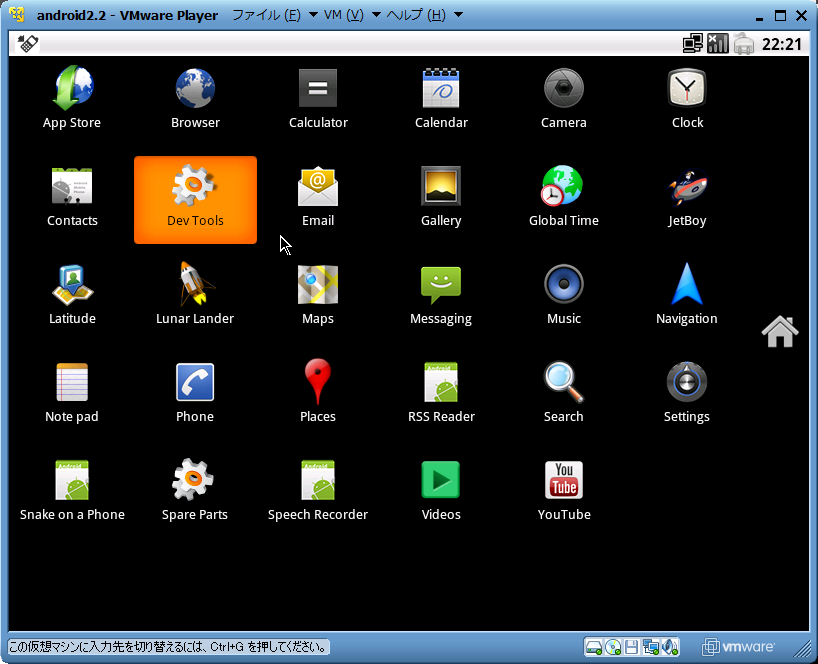Open the ファイル (F) menu

pyautogui.click(x=267, y=15)
